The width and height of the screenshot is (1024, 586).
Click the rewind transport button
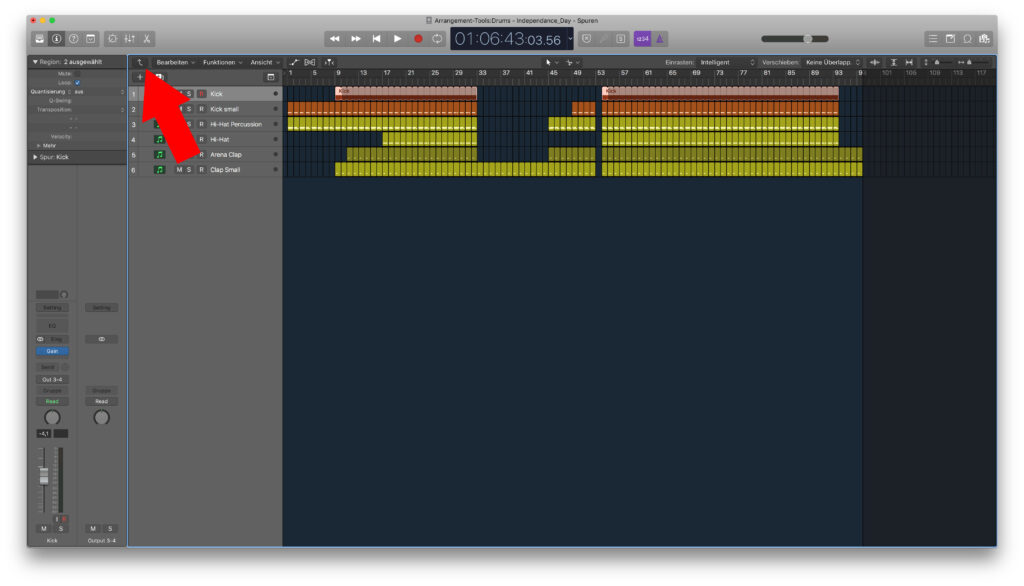334,39
